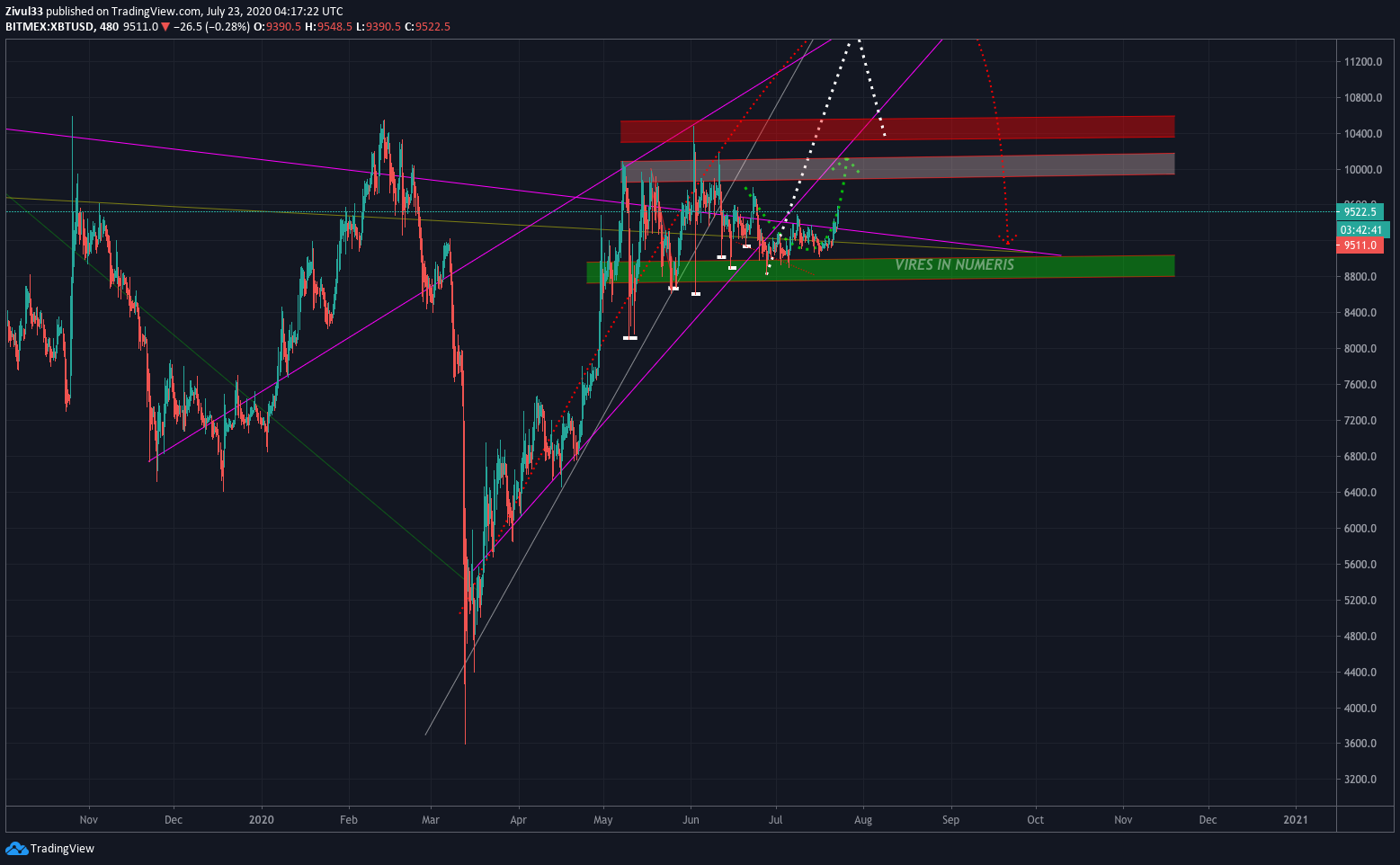Image resolution: width=1400 pixels, height=865 pixels.
Task: Click the Jul label on the time axis
Action: point(774,820)
